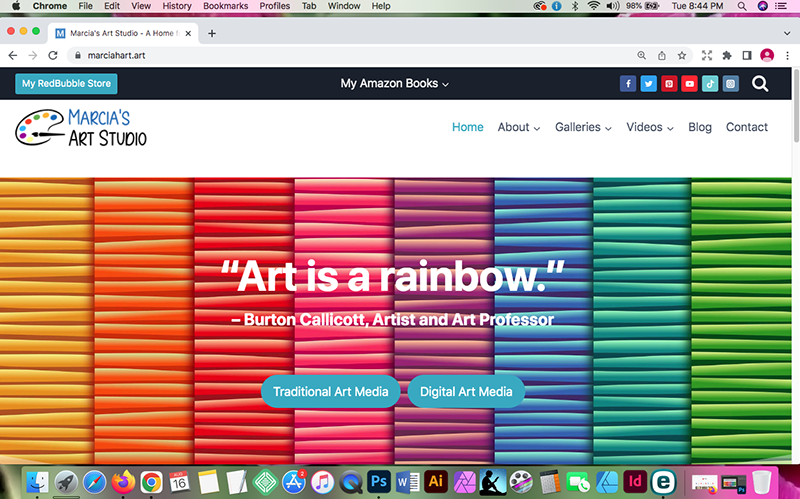This screenshot has height=499, width=800.
Task: Click the My RedBubble Store button
Action: coord(66,84)
